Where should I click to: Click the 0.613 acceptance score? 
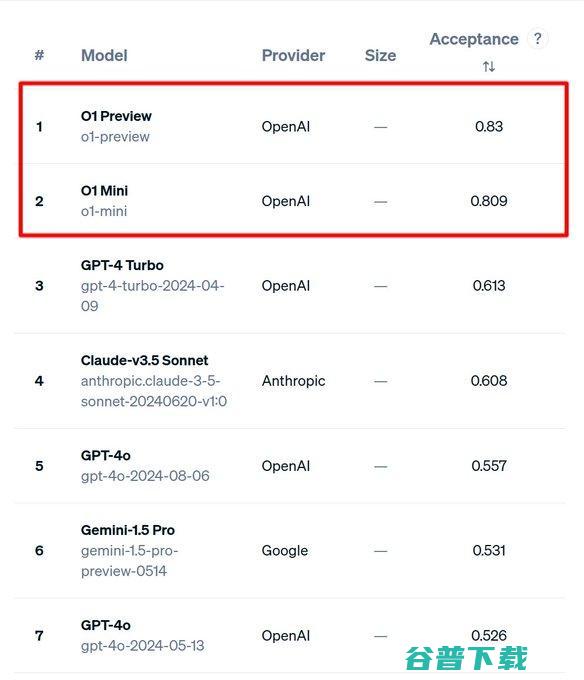[x=489, y=285]
